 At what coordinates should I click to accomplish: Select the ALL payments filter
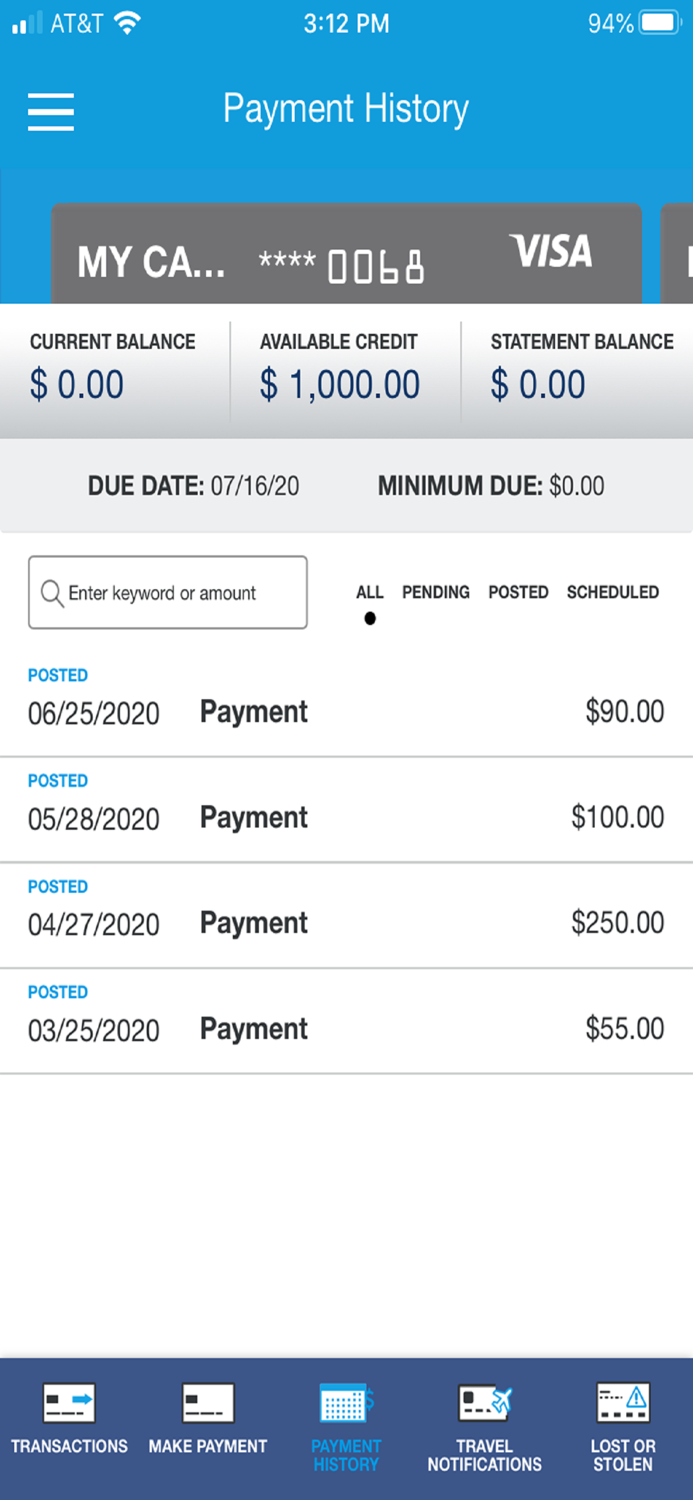tap(369, 592)
